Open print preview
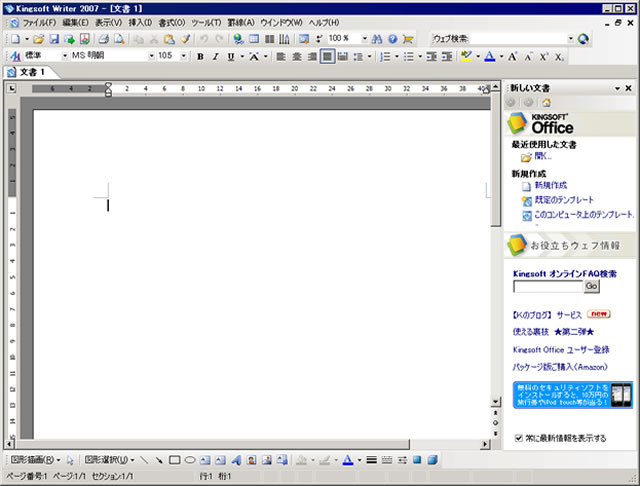640x486 pixels. (119, 39)
